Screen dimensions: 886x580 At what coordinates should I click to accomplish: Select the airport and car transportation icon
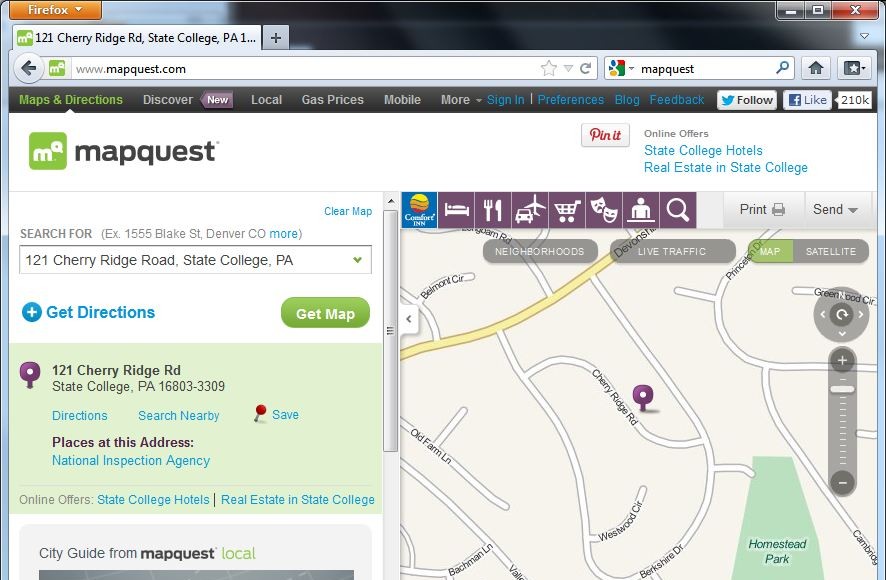coord(529,210)
